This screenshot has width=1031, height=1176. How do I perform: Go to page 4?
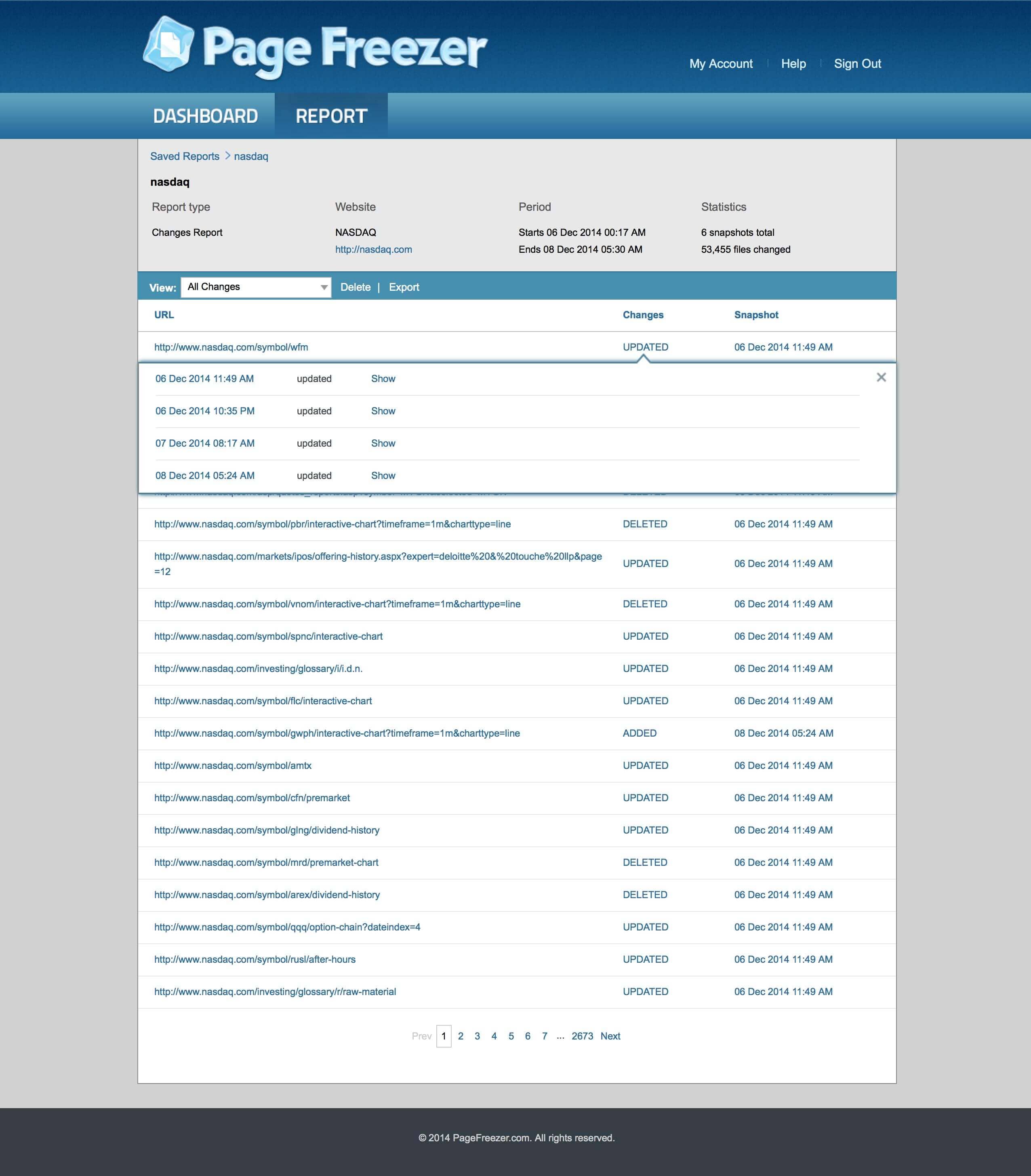(494, 1036)
